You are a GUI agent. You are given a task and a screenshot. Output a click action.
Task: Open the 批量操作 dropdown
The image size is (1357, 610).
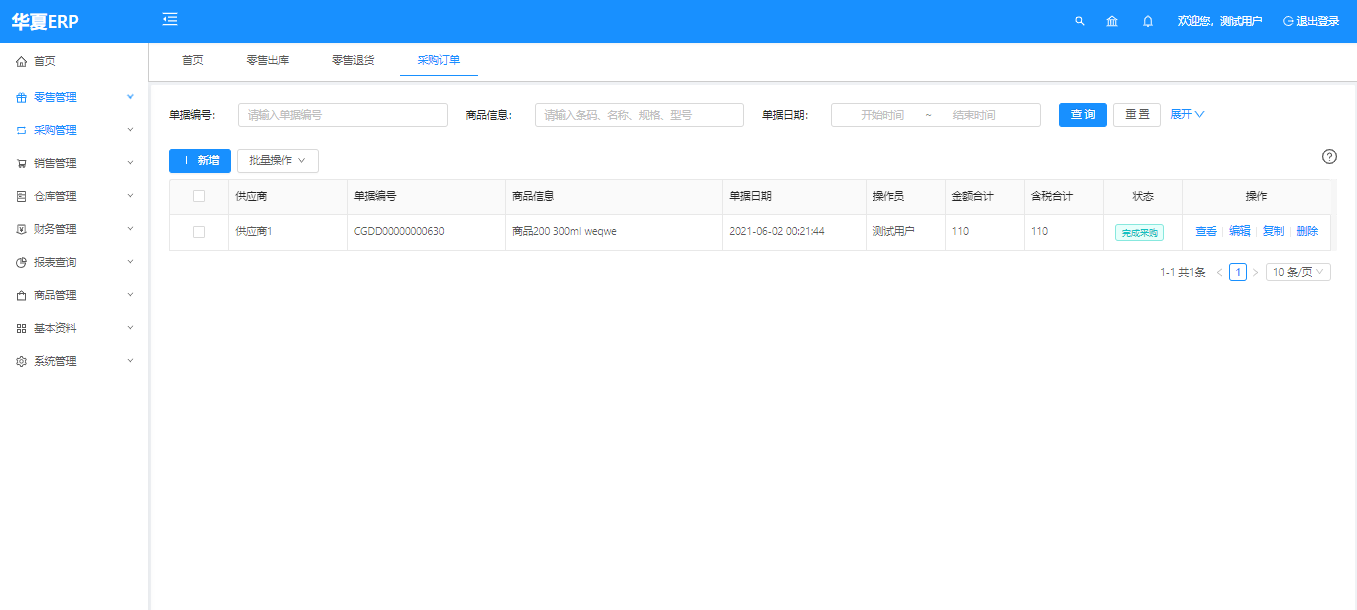pyautogui.click(x=278, y=161)
